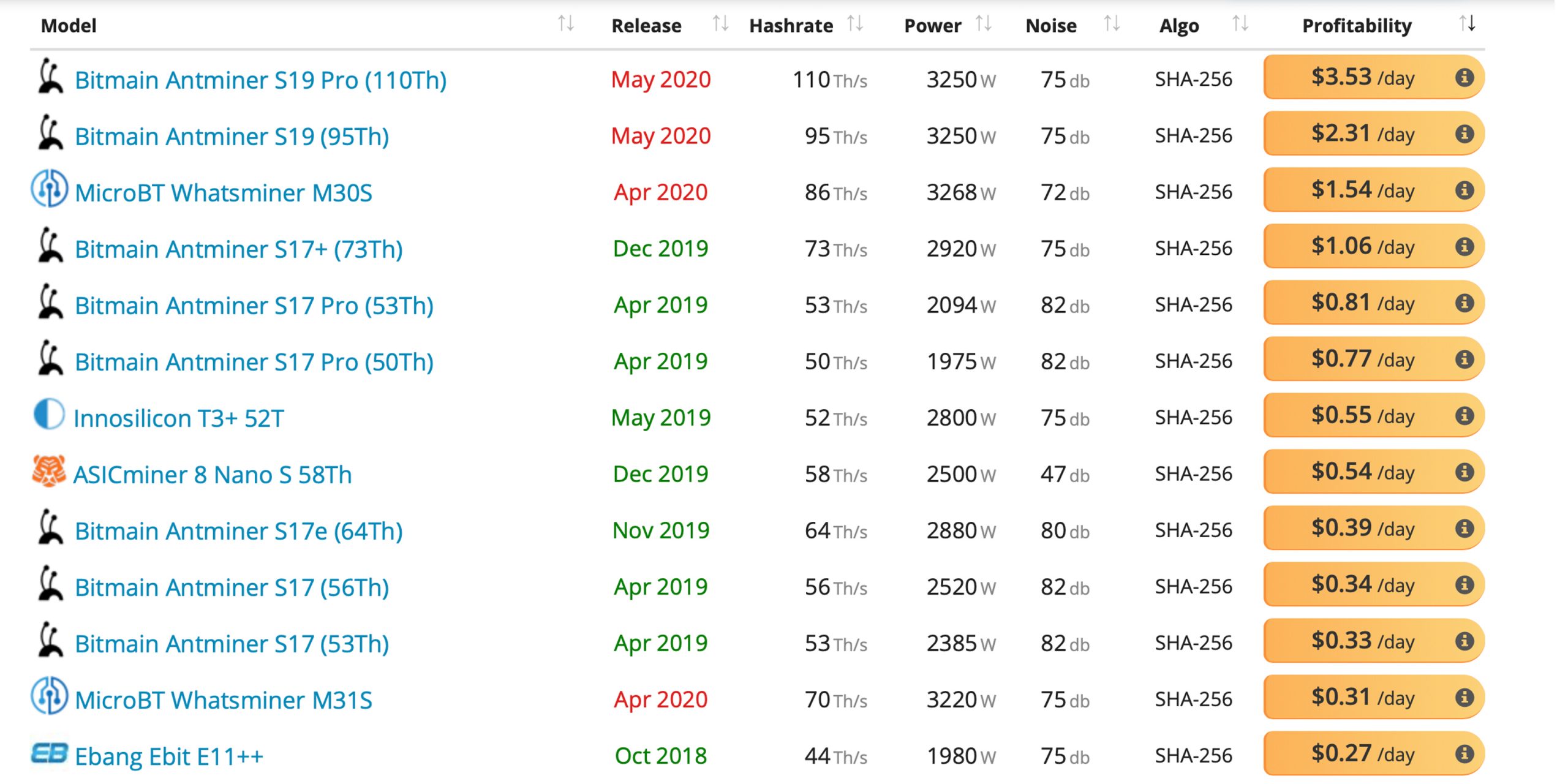Toggle Profitability sort order arrows

coord(1468,24)
